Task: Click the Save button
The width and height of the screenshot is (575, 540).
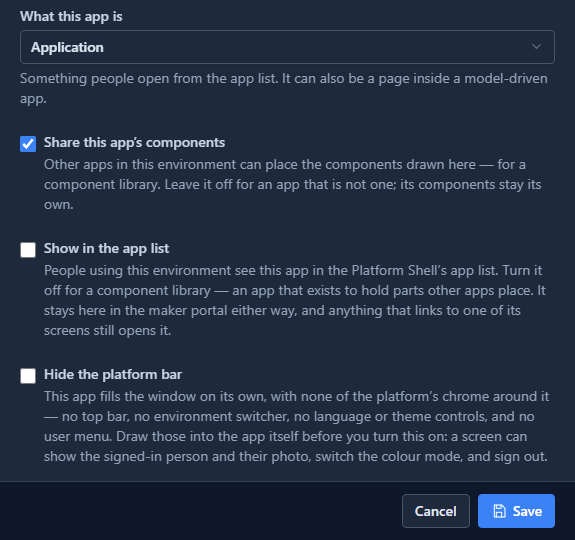Action: pyautogui.click(x=516, y=511)
